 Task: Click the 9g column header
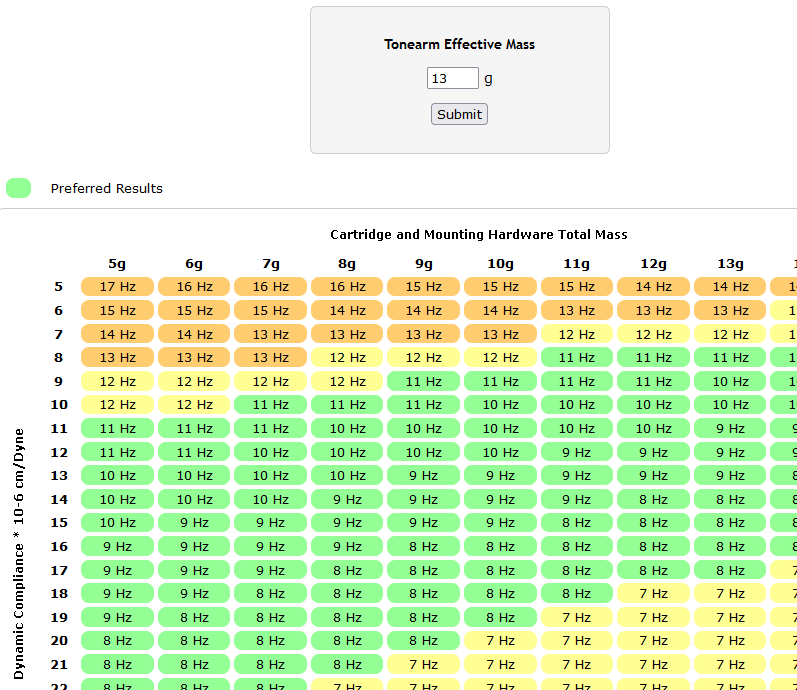point(424,264)
